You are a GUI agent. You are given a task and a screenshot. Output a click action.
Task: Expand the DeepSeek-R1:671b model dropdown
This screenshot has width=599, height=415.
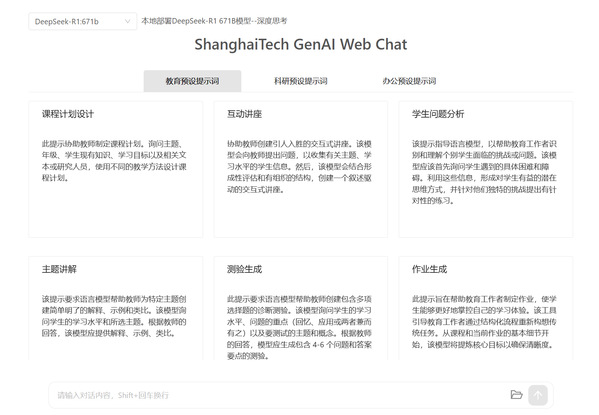point(83,21)
